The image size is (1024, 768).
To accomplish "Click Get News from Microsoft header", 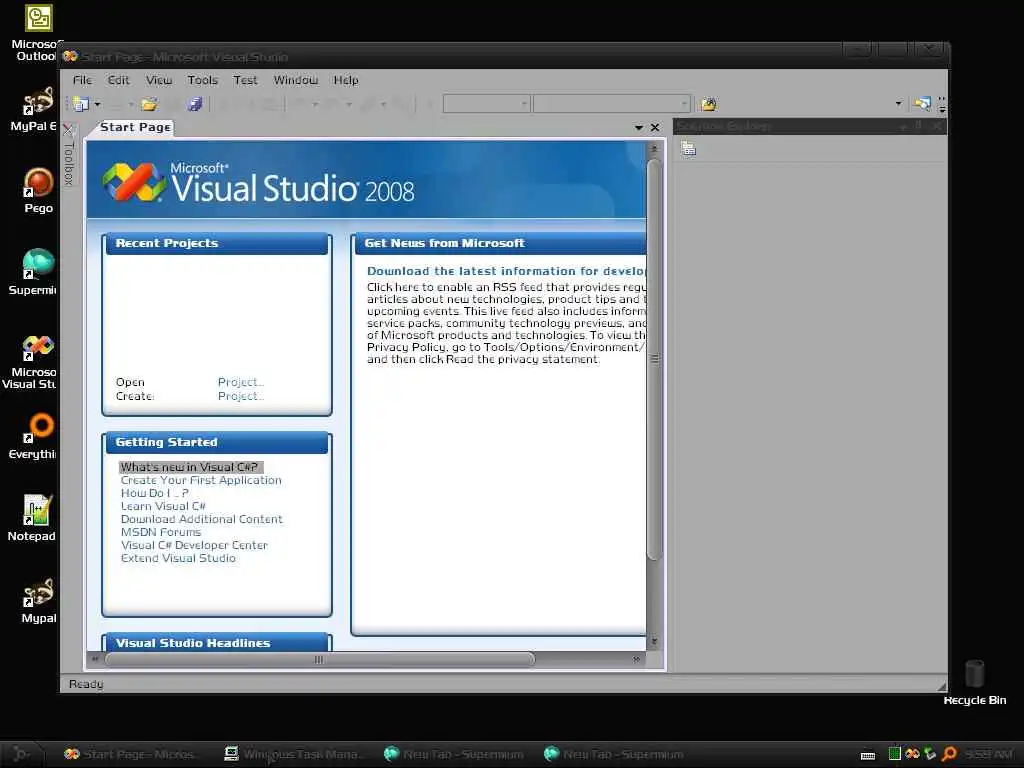I will 500,243.
